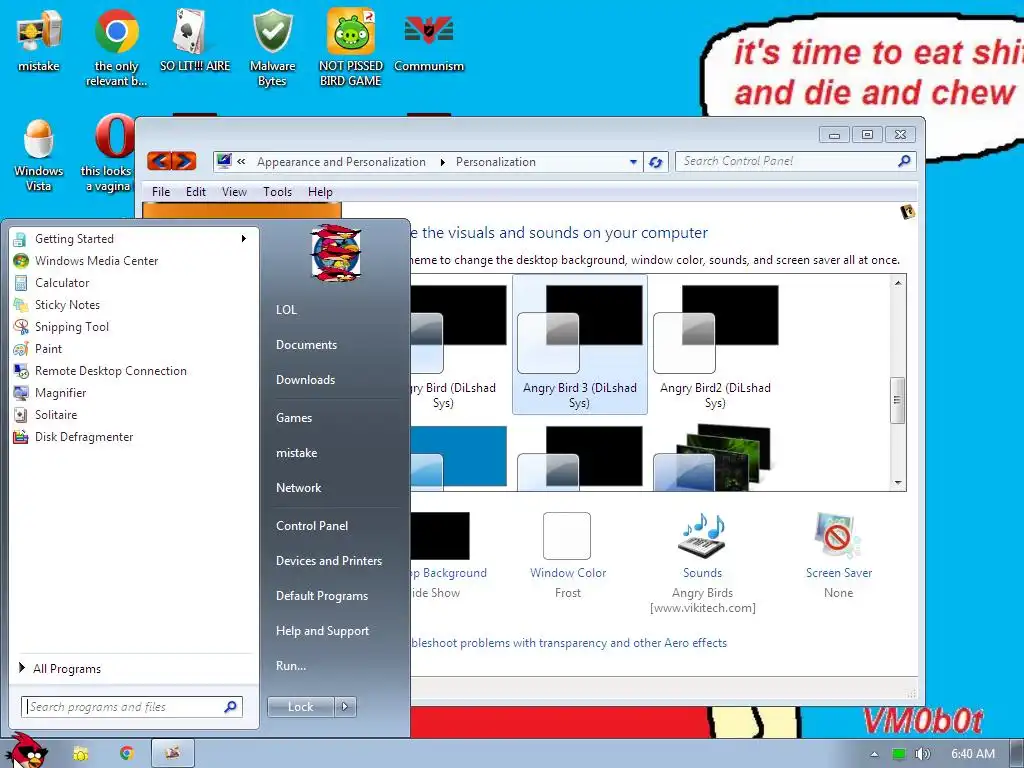This screenshot has height=768, width=1024.
Task: Select Angry Bird2 (DiLshad Sys) theme
Action: (x=716, y=345)
